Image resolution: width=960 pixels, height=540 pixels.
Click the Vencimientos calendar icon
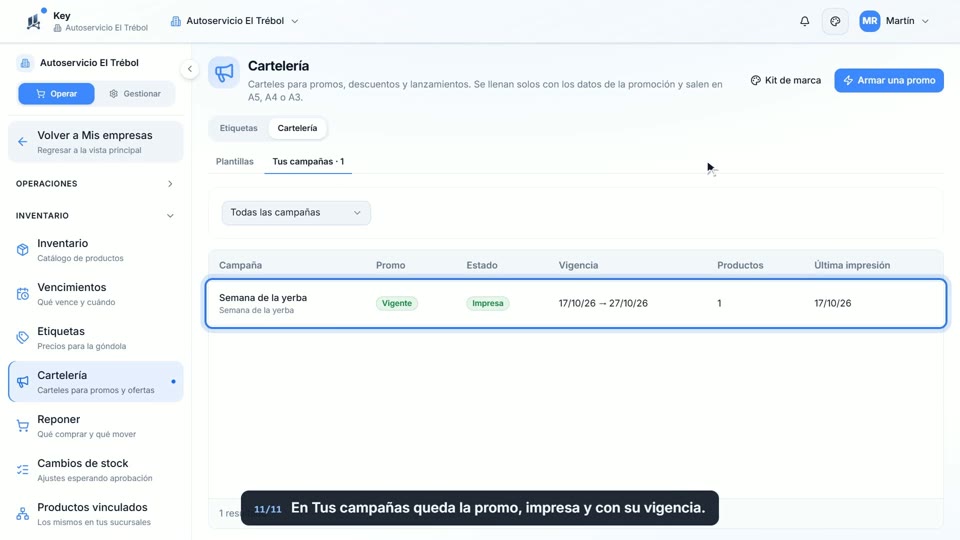coord(23,294)
